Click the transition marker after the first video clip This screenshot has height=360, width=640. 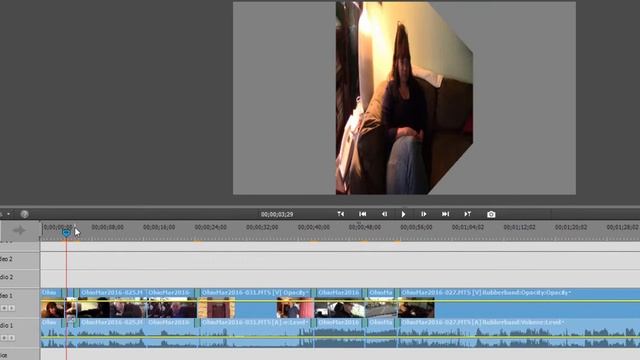[64, 293]
